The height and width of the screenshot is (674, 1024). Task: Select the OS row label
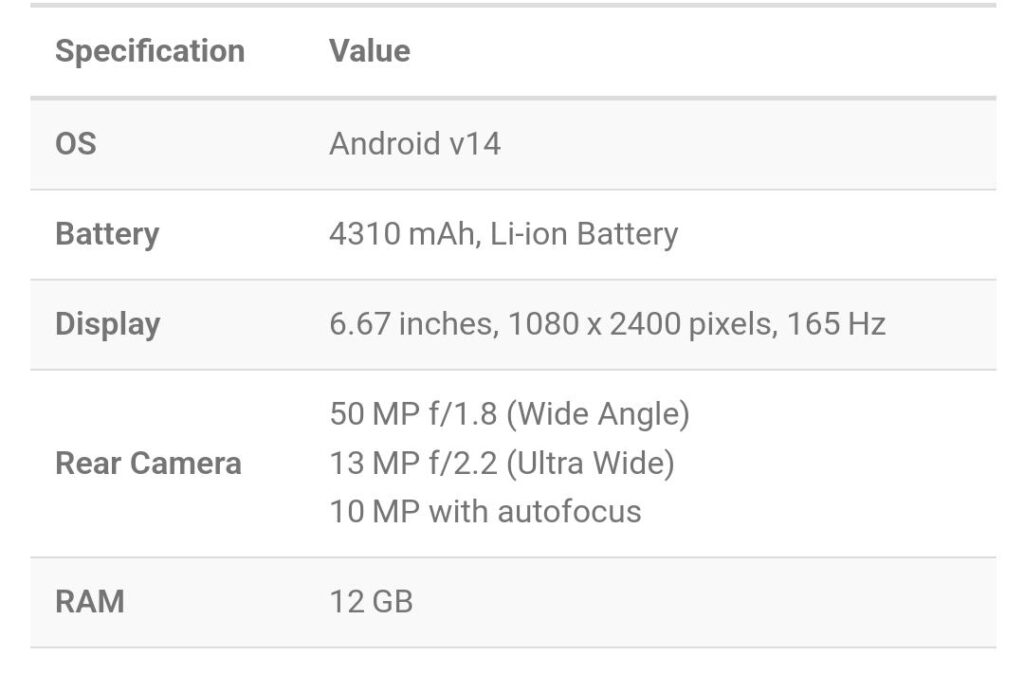(76, 144)
